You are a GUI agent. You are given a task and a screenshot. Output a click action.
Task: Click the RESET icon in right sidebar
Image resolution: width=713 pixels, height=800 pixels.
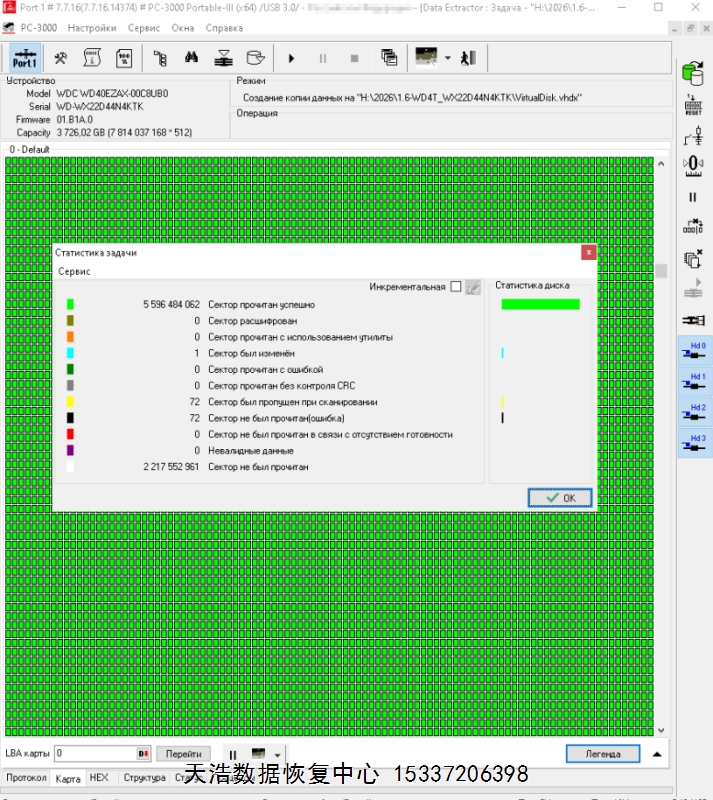pyautogui.click(x=692, y=107)
